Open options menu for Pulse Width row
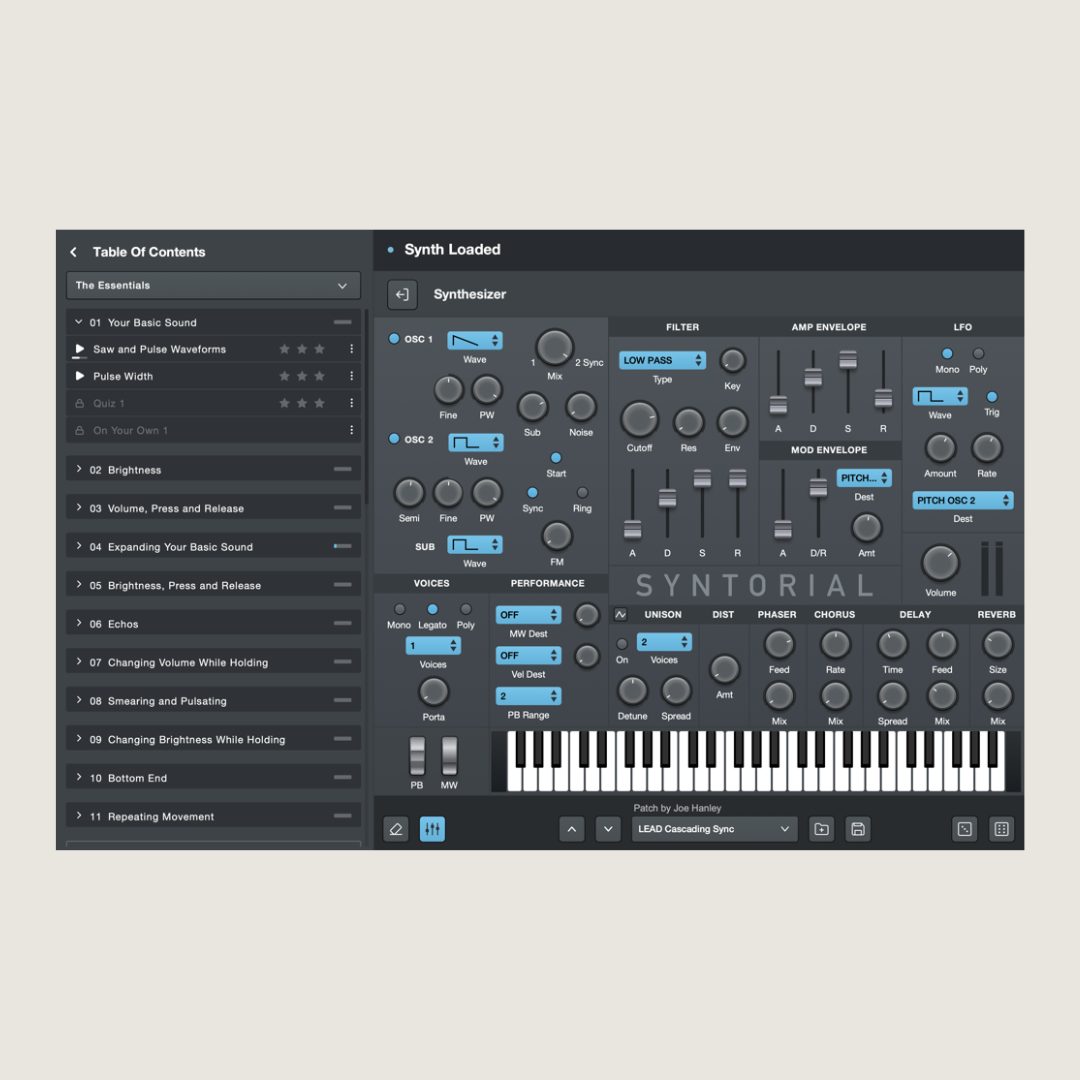1080x1080 pixels. pos(351,376)
